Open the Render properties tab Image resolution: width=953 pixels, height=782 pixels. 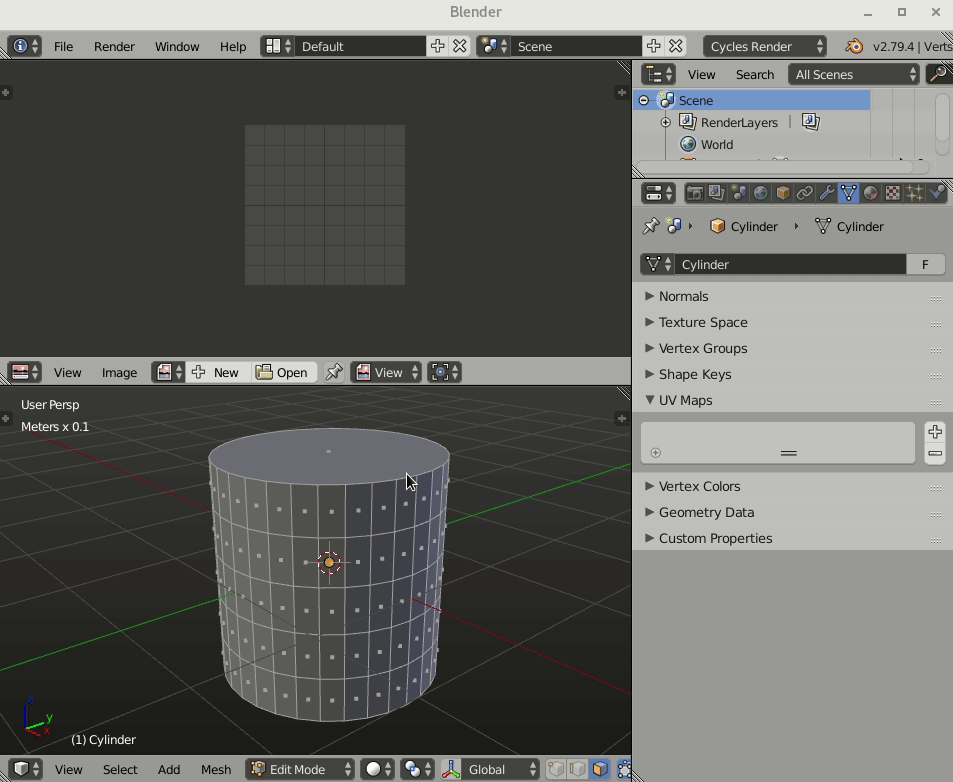point(696,193)
